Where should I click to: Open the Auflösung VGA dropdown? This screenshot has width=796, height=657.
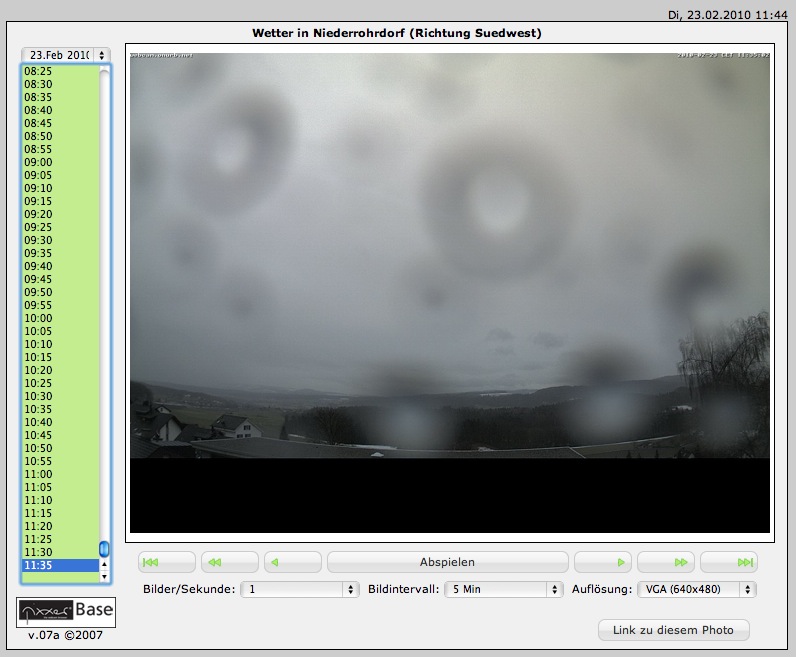696,590
